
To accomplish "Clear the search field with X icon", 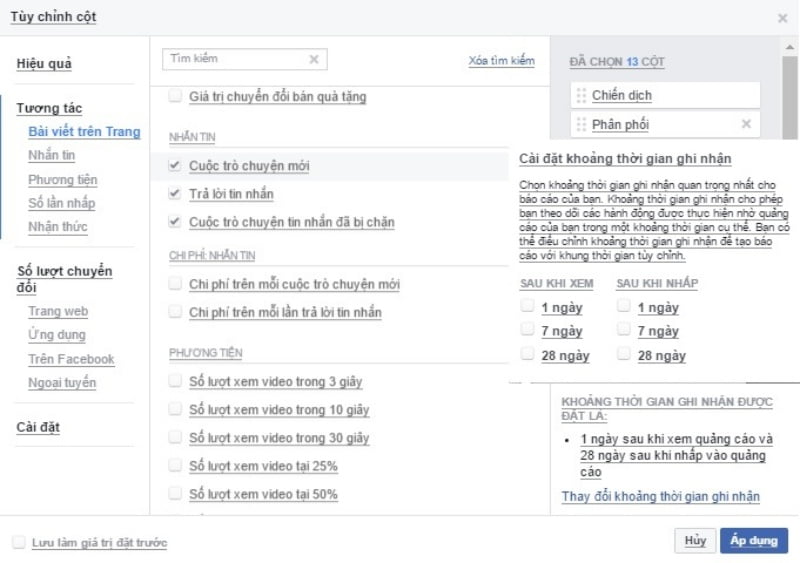I will pos(314,60).
